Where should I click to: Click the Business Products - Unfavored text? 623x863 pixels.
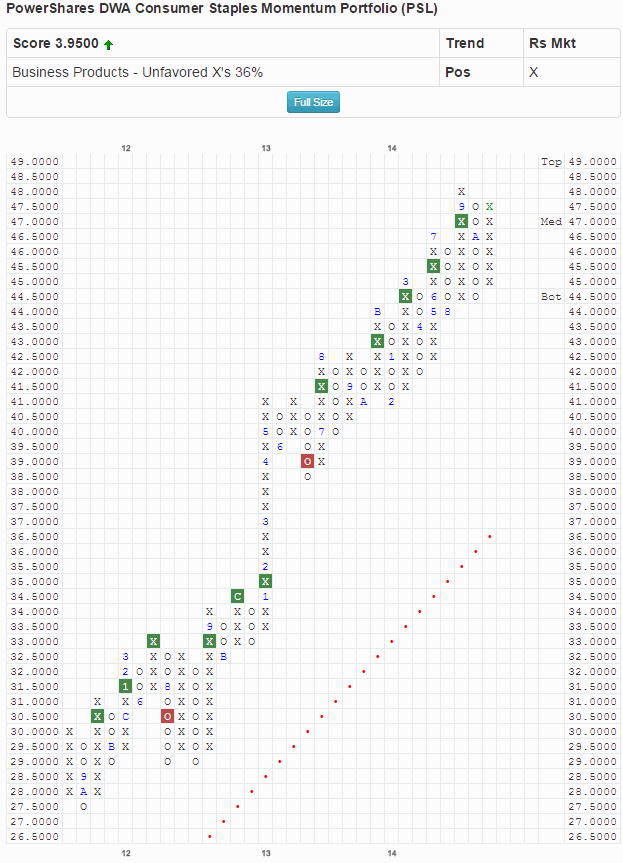click(137, 72)
